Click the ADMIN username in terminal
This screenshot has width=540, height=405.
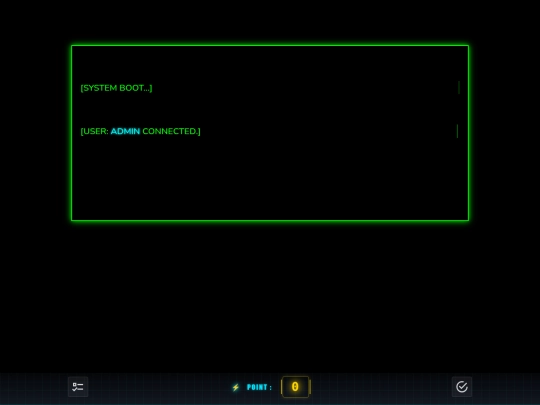pos(125,131)
